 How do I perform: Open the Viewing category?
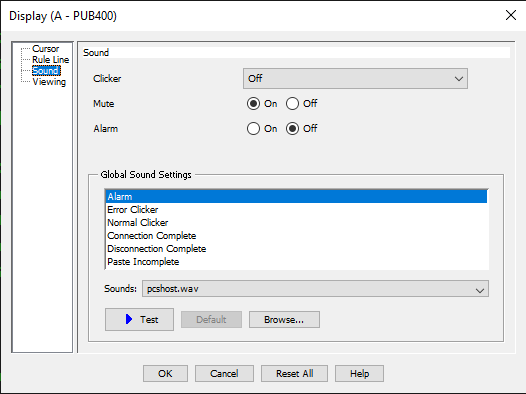[x=49, y=82]
